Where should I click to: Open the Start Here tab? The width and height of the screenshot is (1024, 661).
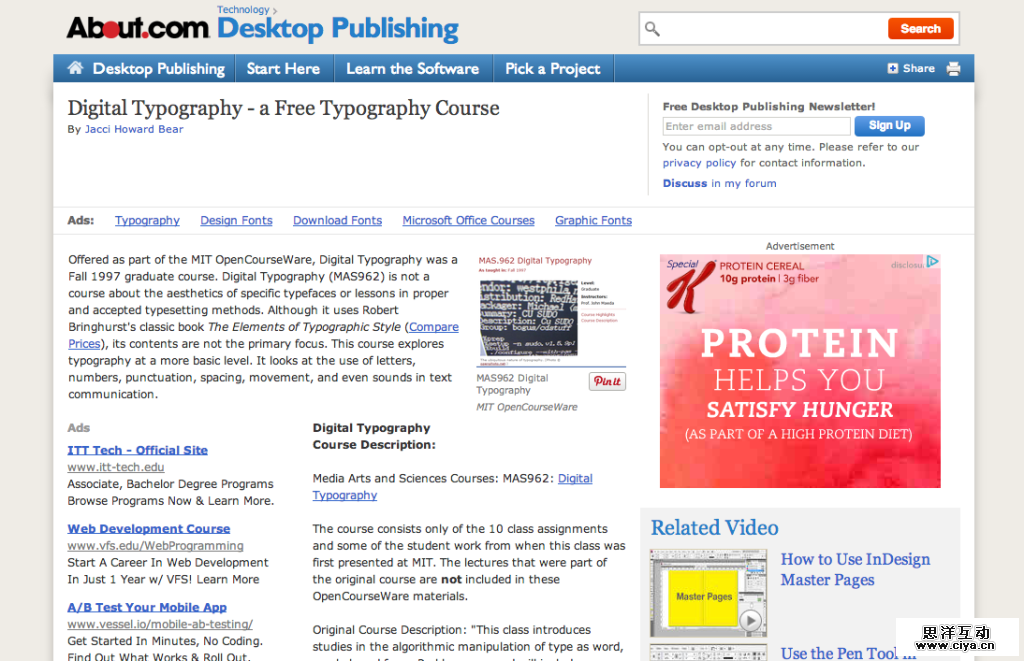click(x=283, y=69)
